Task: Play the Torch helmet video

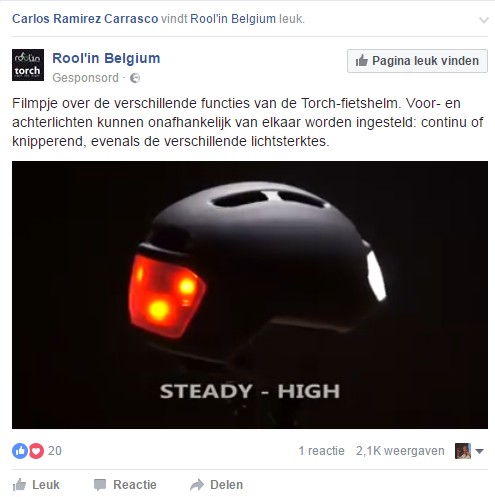Action: click(x=250, y=295)
